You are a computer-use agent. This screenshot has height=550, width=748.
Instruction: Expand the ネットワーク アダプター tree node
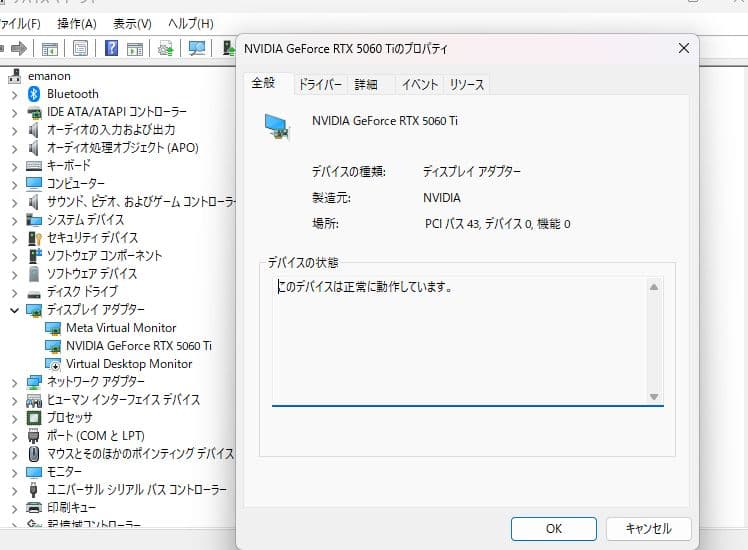(14, 382)
